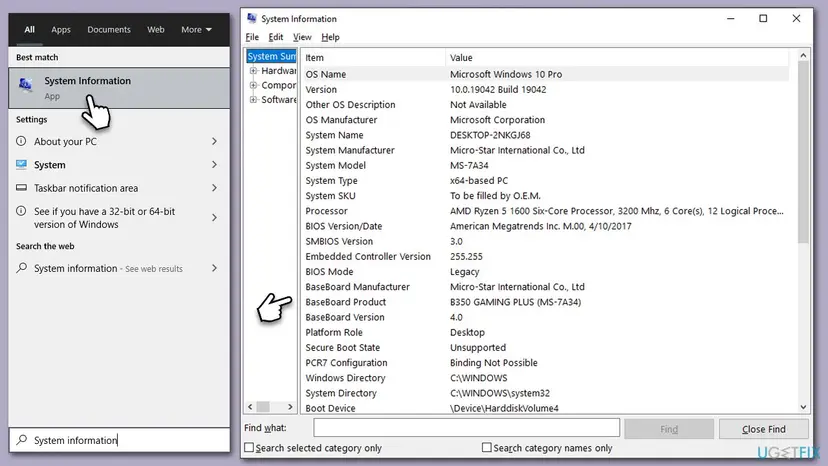Open System Information best match result
The width and height of the screenshot is (828, 466).
[119, 88]
